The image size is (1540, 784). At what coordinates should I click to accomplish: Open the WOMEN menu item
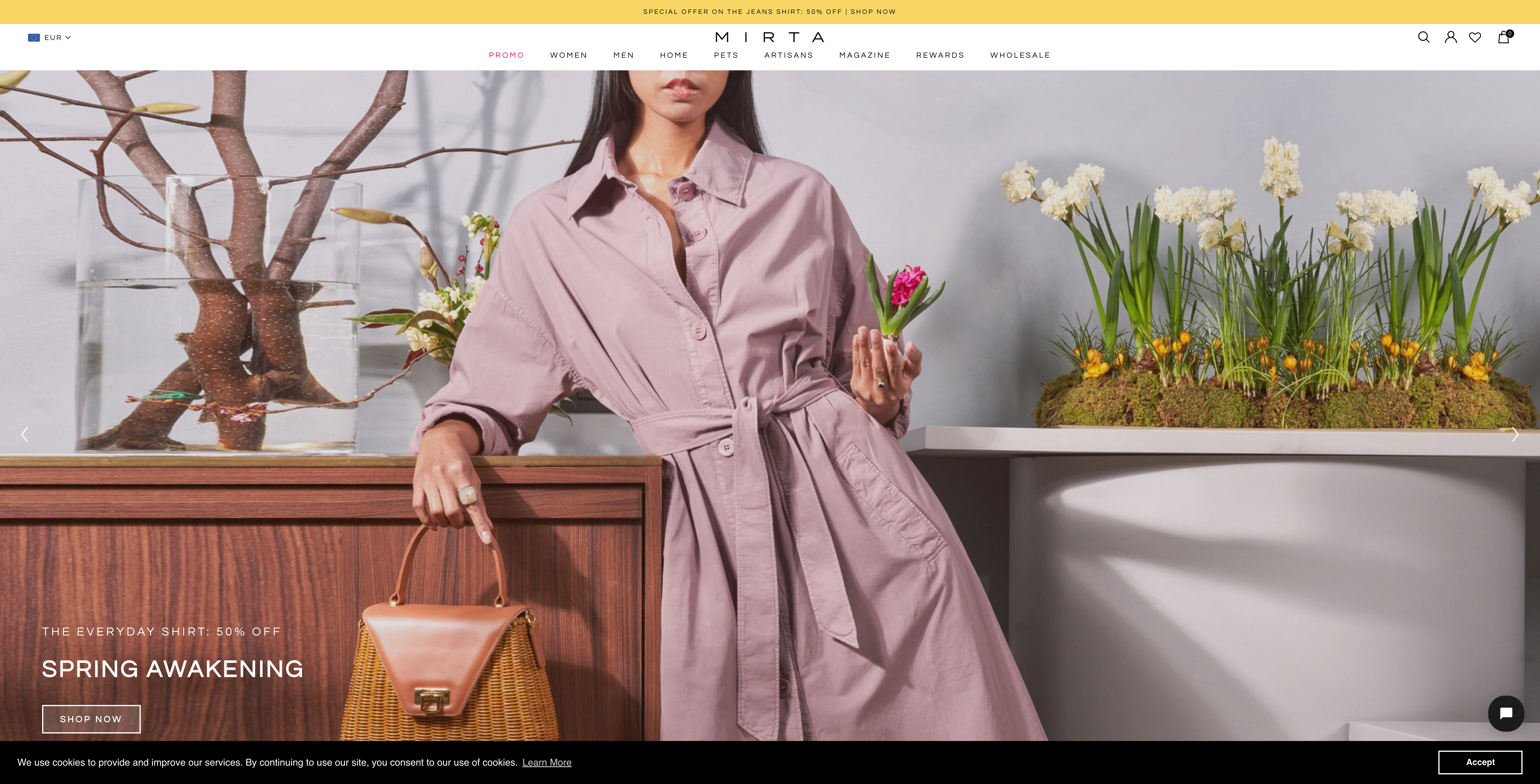(568, 55)
